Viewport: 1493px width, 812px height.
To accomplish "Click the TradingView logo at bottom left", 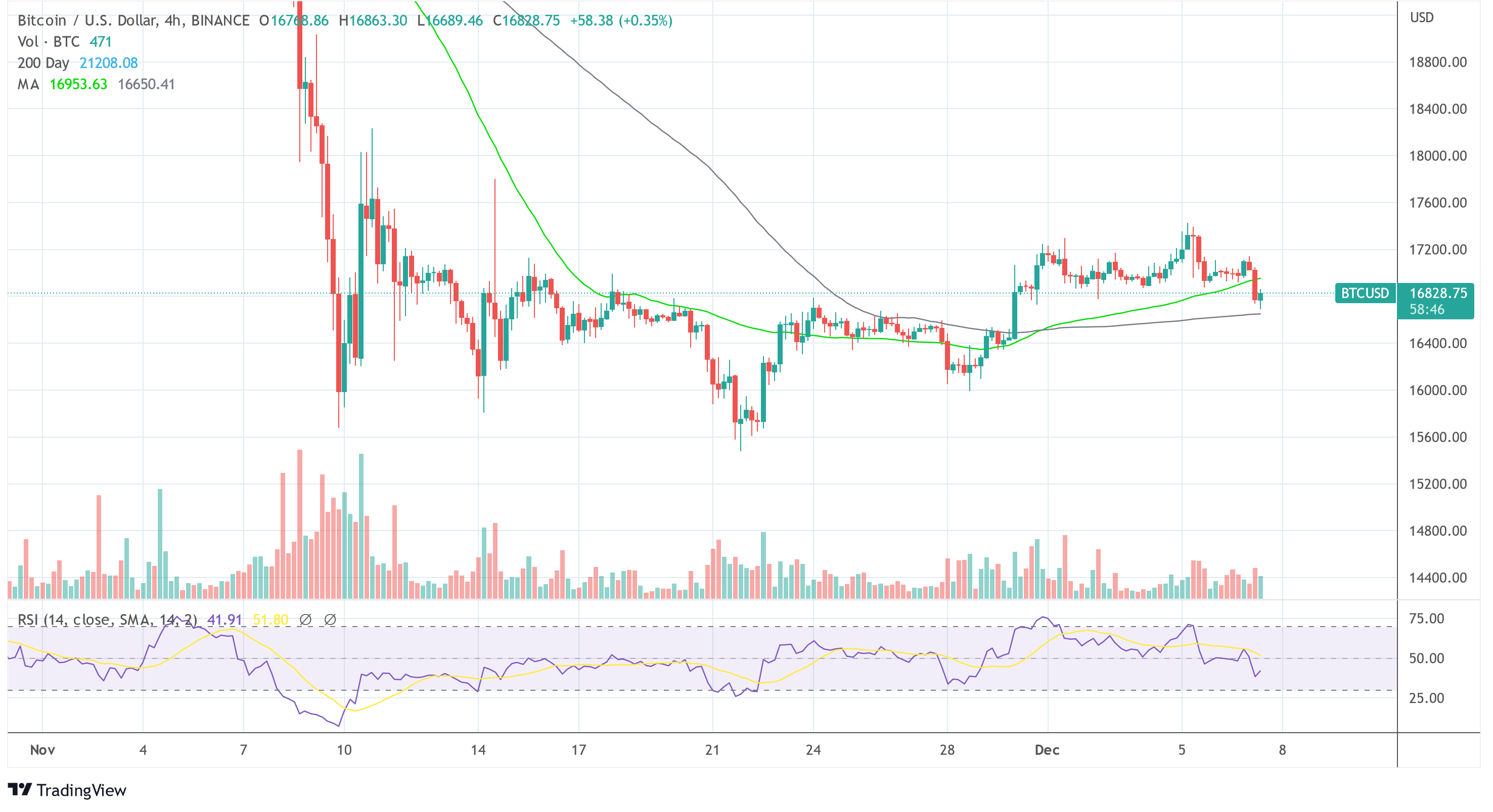I will coord(67,790).
